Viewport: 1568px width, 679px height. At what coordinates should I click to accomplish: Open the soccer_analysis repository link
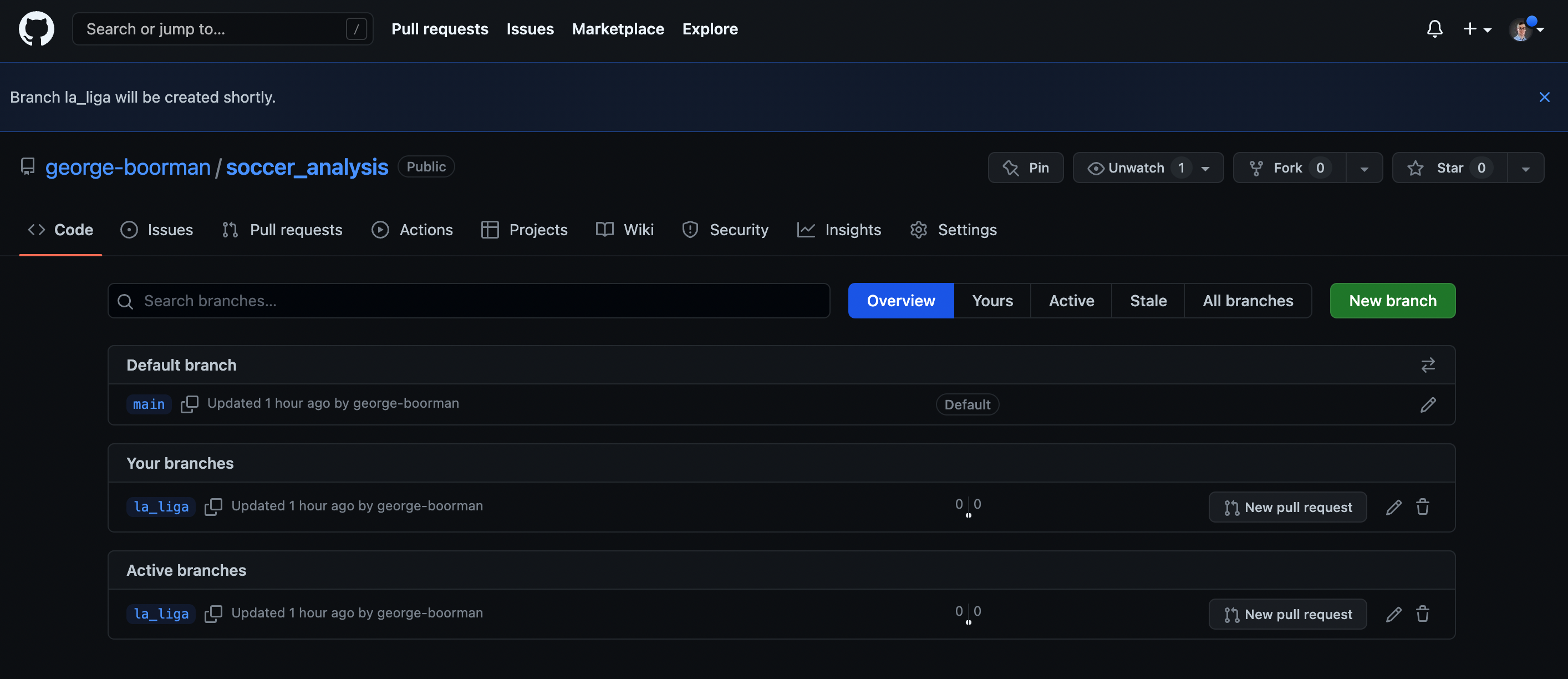click(x=307, y=167)
